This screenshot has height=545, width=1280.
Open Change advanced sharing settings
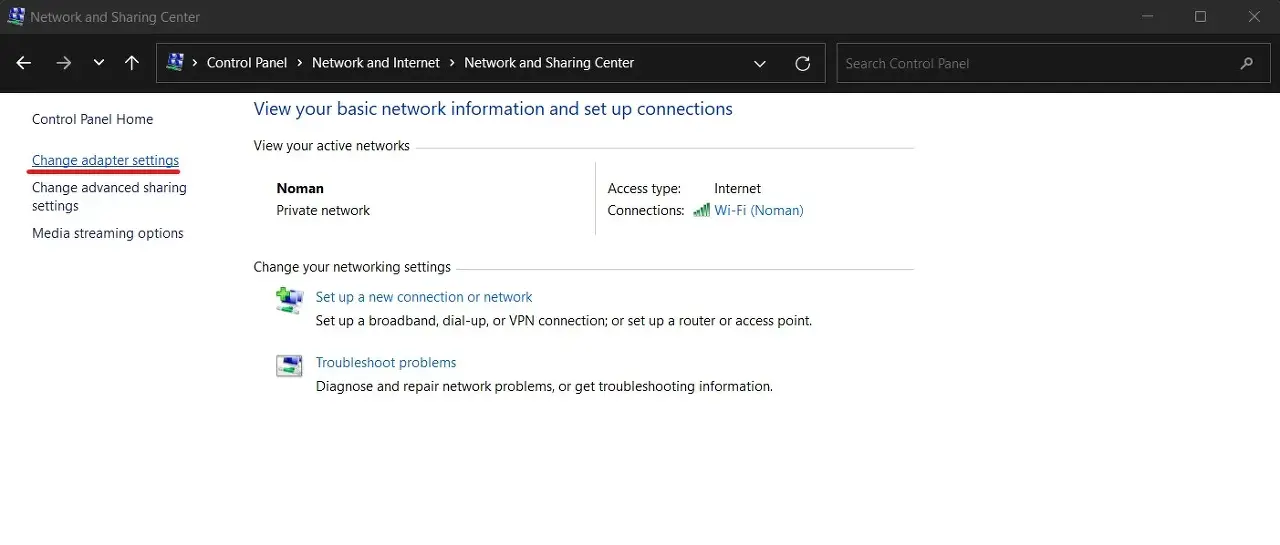[109, 196]
